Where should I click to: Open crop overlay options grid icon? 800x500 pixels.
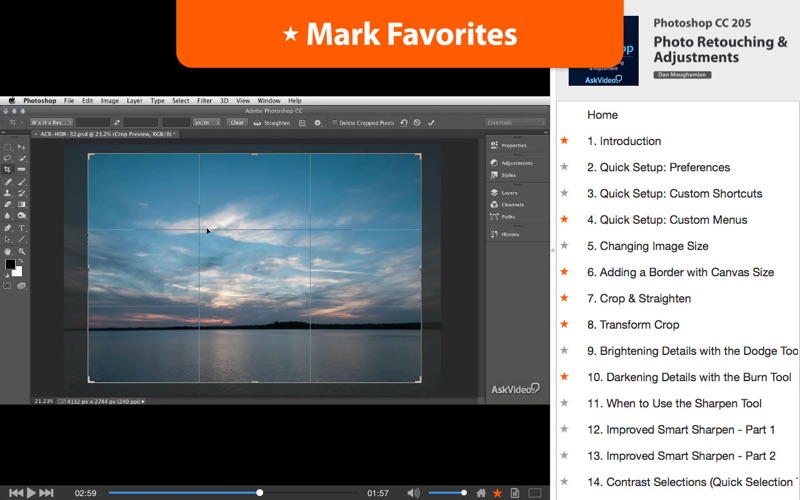302,123
